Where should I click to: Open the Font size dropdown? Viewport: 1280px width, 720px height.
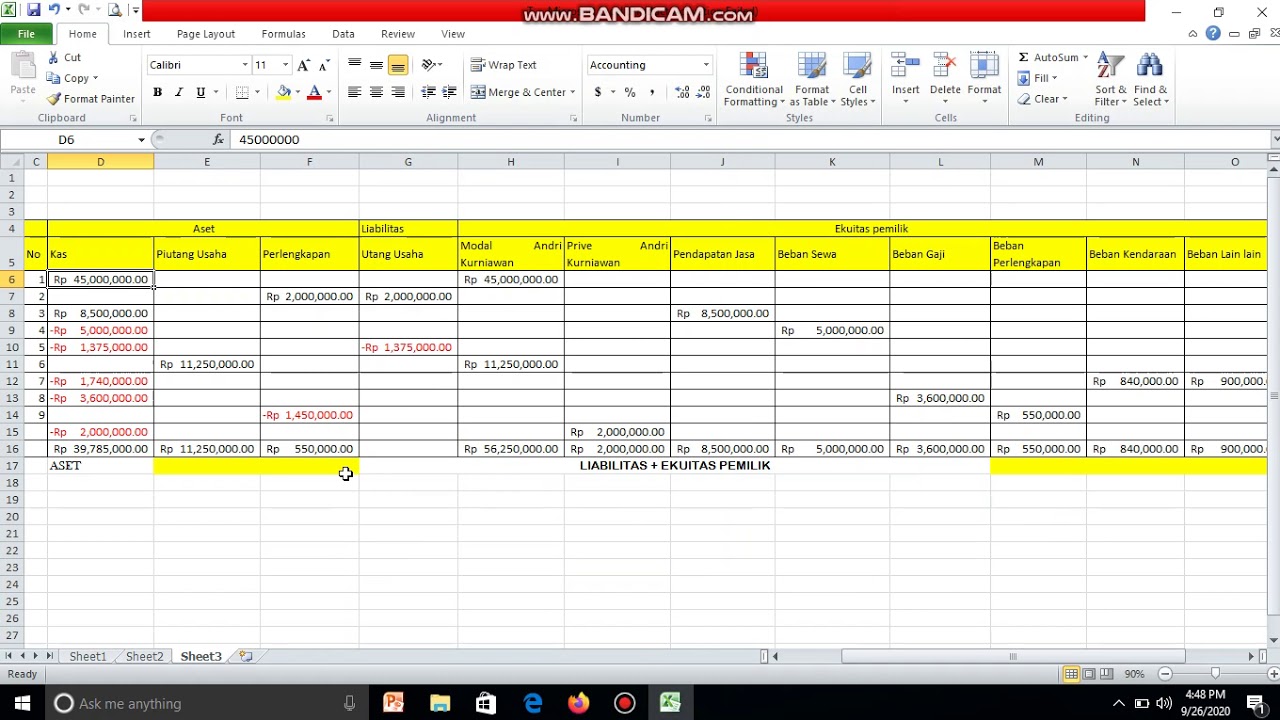(285, 65)
